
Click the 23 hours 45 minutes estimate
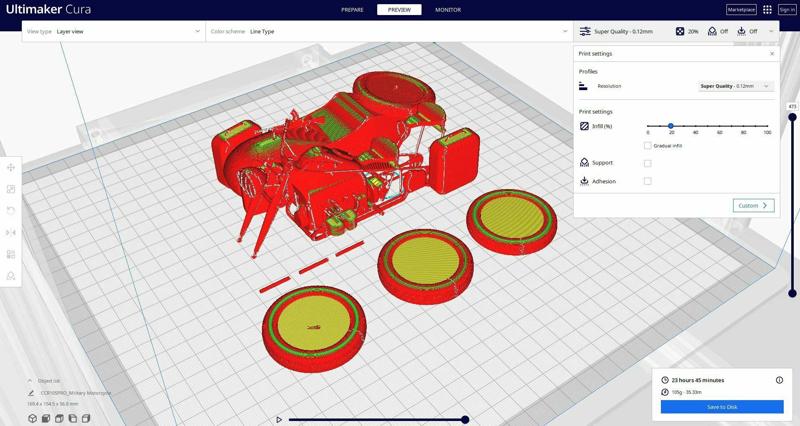pyautogui.click(x=697, y=380)
